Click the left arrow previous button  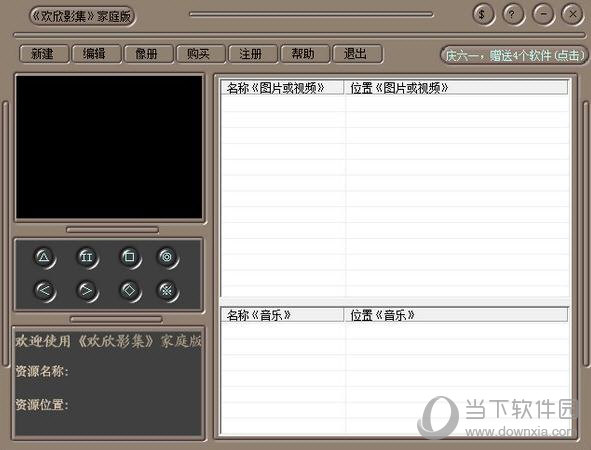pos(44,291)
